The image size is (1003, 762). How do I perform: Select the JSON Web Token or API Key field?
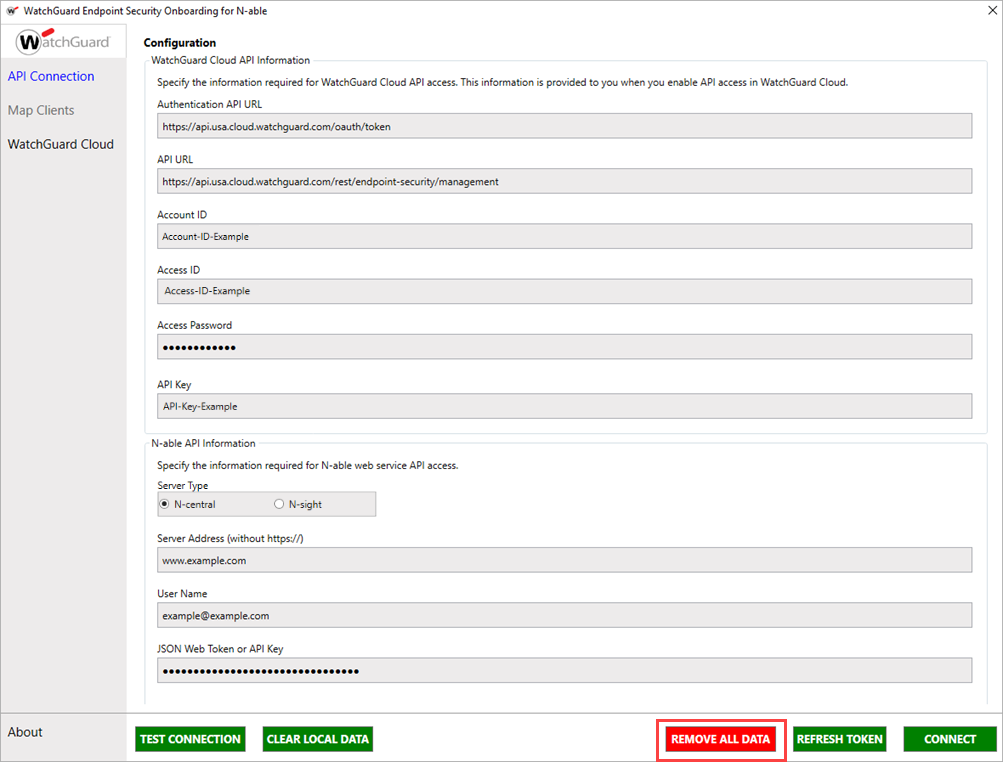[x=563, y=669]
